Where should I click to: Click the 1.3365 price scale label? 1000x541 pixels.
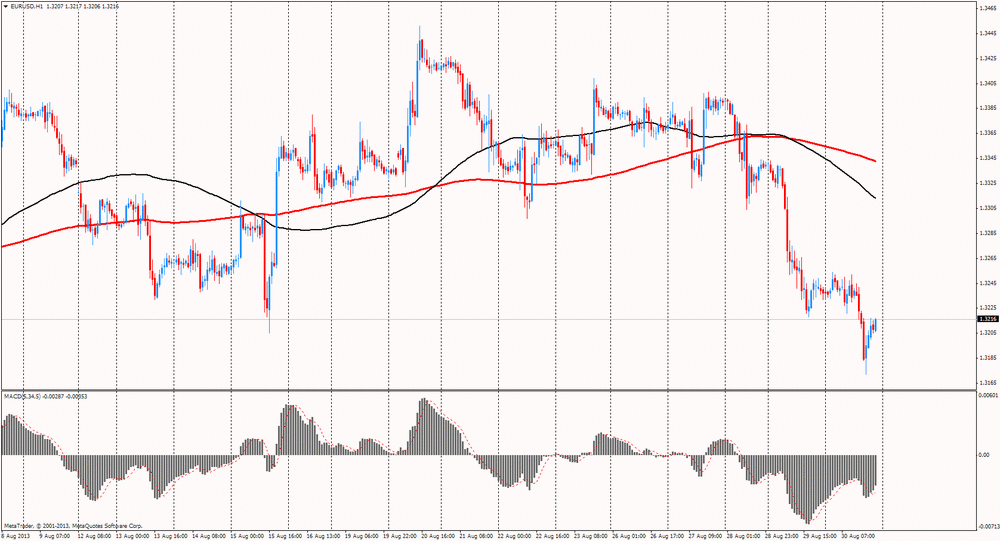pyautogui.click(x=987, y=133)
